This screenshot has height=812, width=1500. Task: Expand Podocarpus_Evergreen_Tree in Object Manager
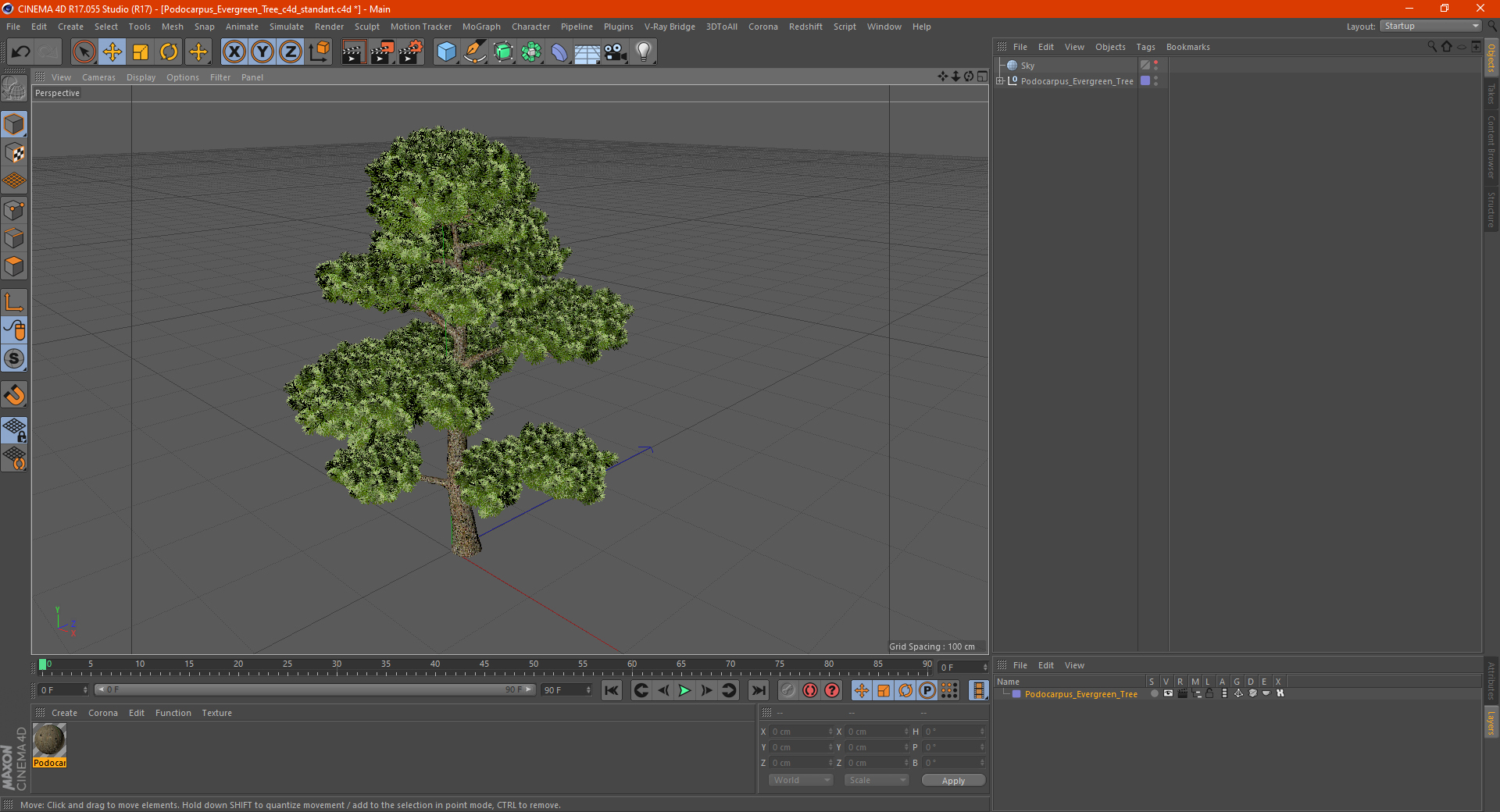point(999,81)
